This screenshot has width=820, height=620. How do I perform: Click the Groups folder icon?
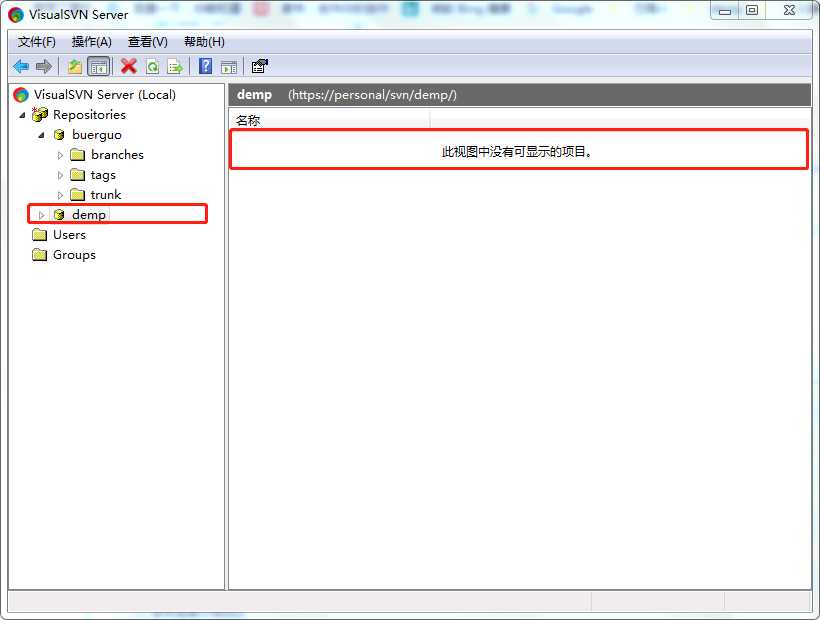[x=40, y=255]
